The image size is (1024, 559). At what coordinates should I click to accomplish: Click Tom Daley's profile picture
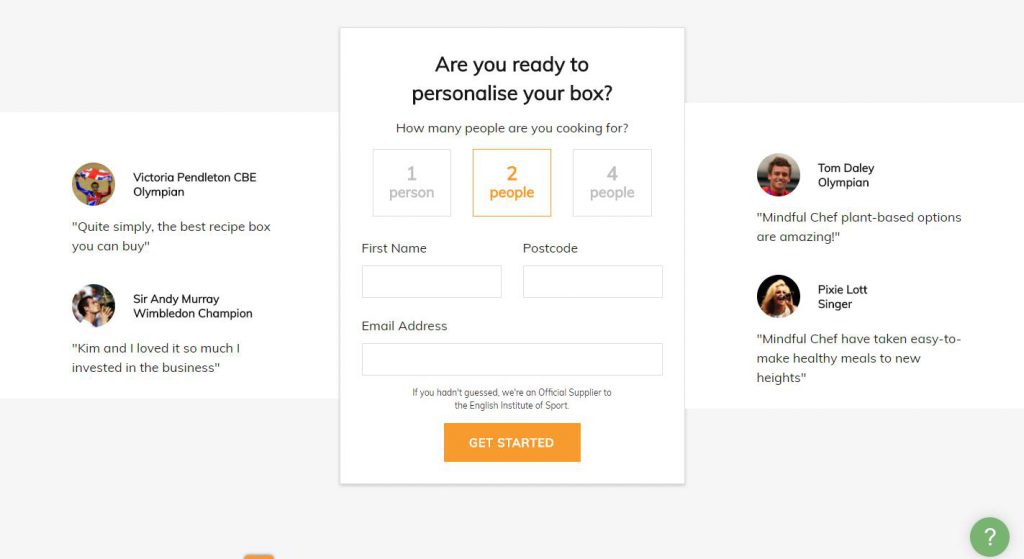click(778, 175)
